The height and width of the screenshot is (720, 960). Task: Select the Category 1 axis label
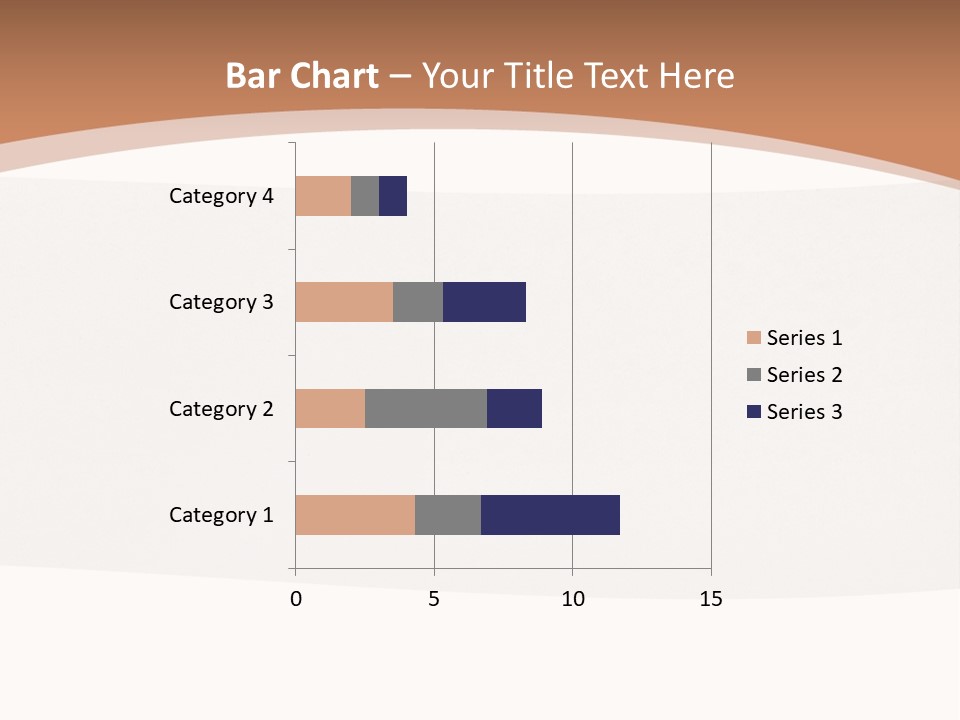(x=221, y=515)
